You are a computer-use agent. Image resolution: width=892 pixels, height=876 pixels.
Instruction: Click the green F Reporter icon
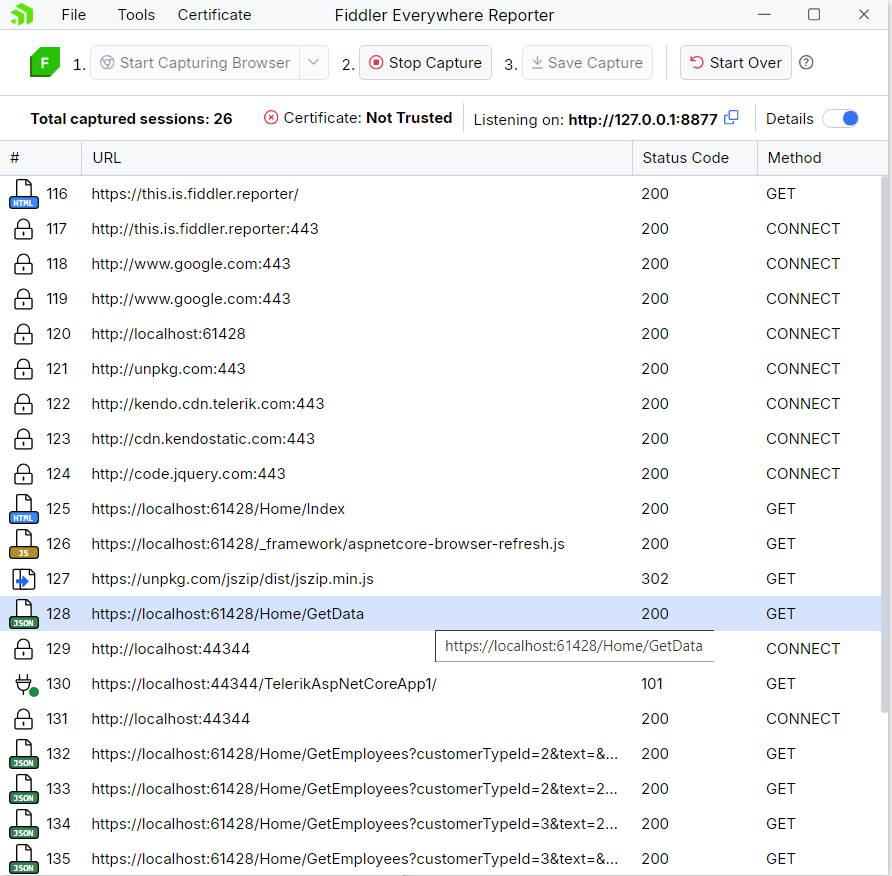pos(45,62)
